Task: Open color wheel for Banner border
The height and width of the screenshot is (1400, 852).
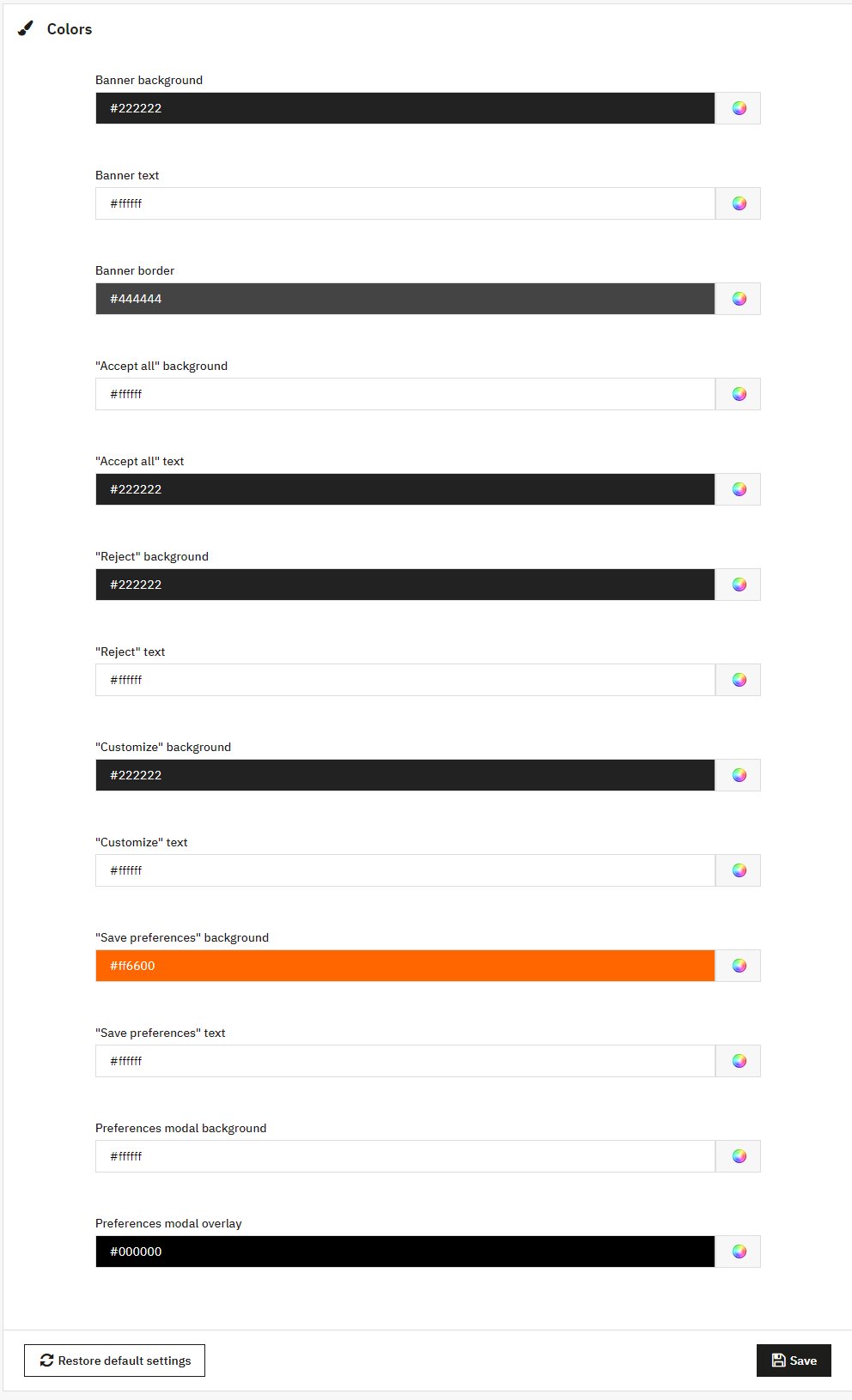Action: [739, 299]
